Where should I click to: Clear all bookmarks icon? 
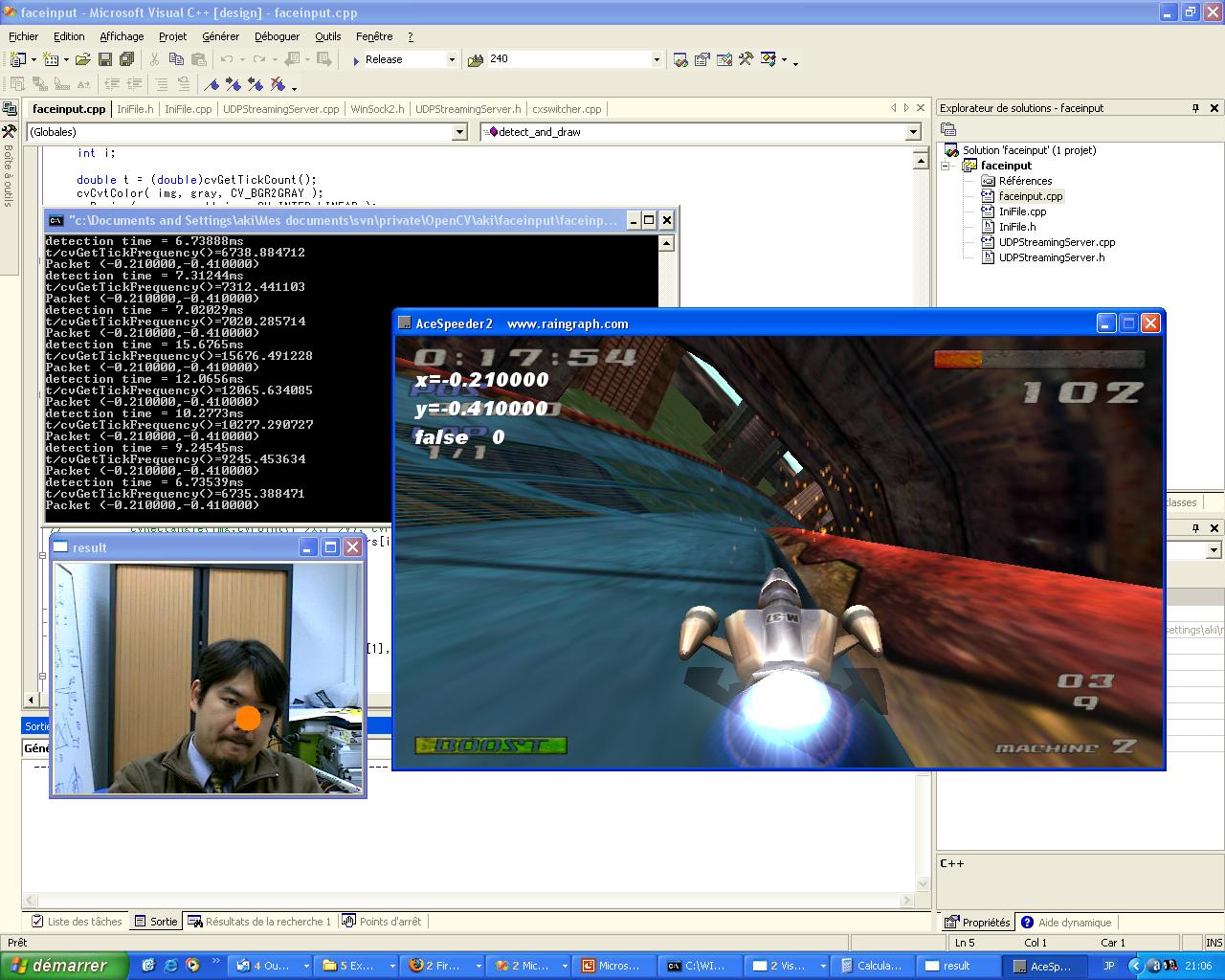[x=278, y=84]
